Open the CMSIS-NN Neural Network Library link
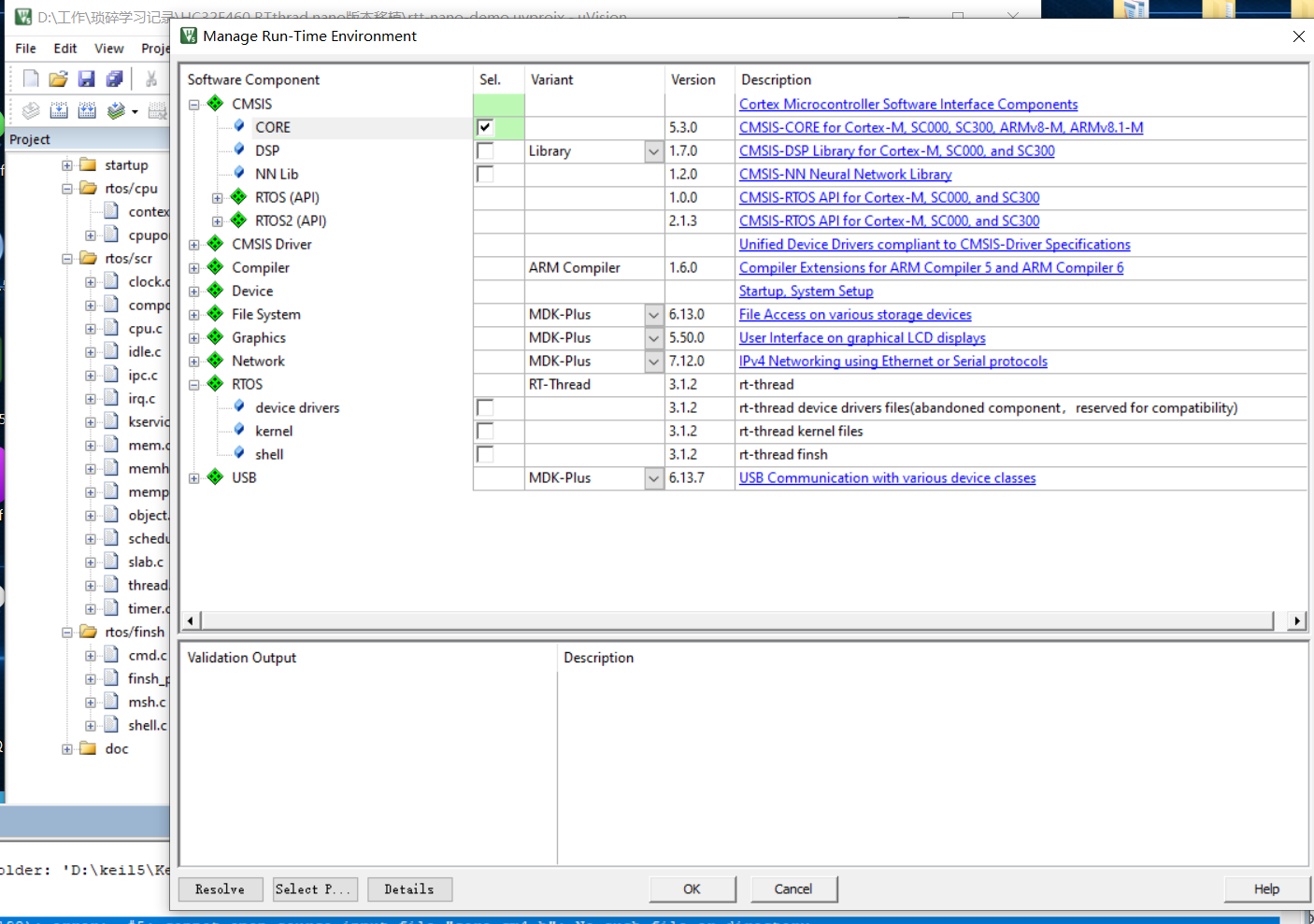The image size is (1314, 924). click(845, 174)
